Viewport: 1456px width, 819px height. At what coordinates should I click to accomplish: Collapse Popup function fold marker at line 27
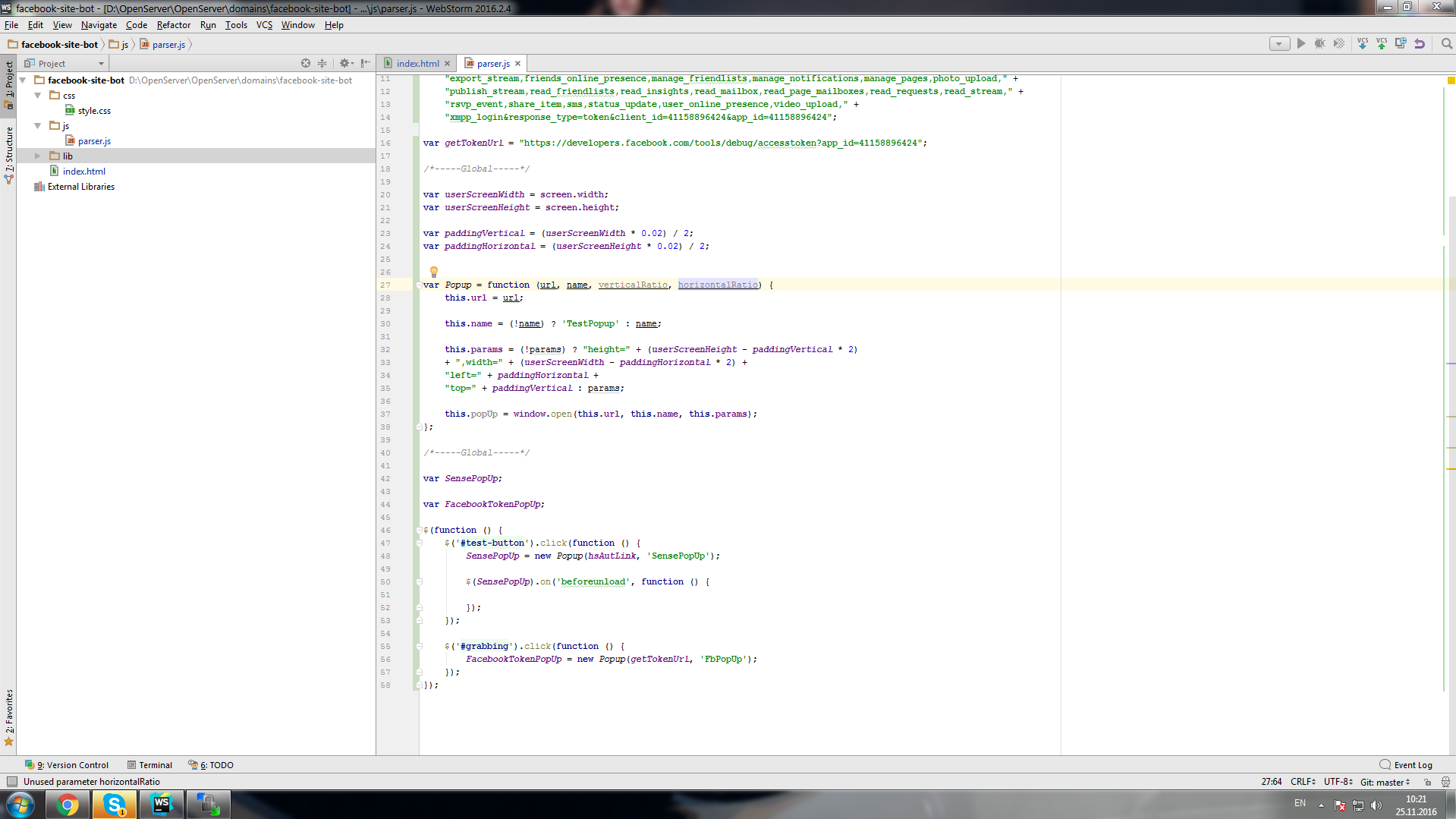419,285
